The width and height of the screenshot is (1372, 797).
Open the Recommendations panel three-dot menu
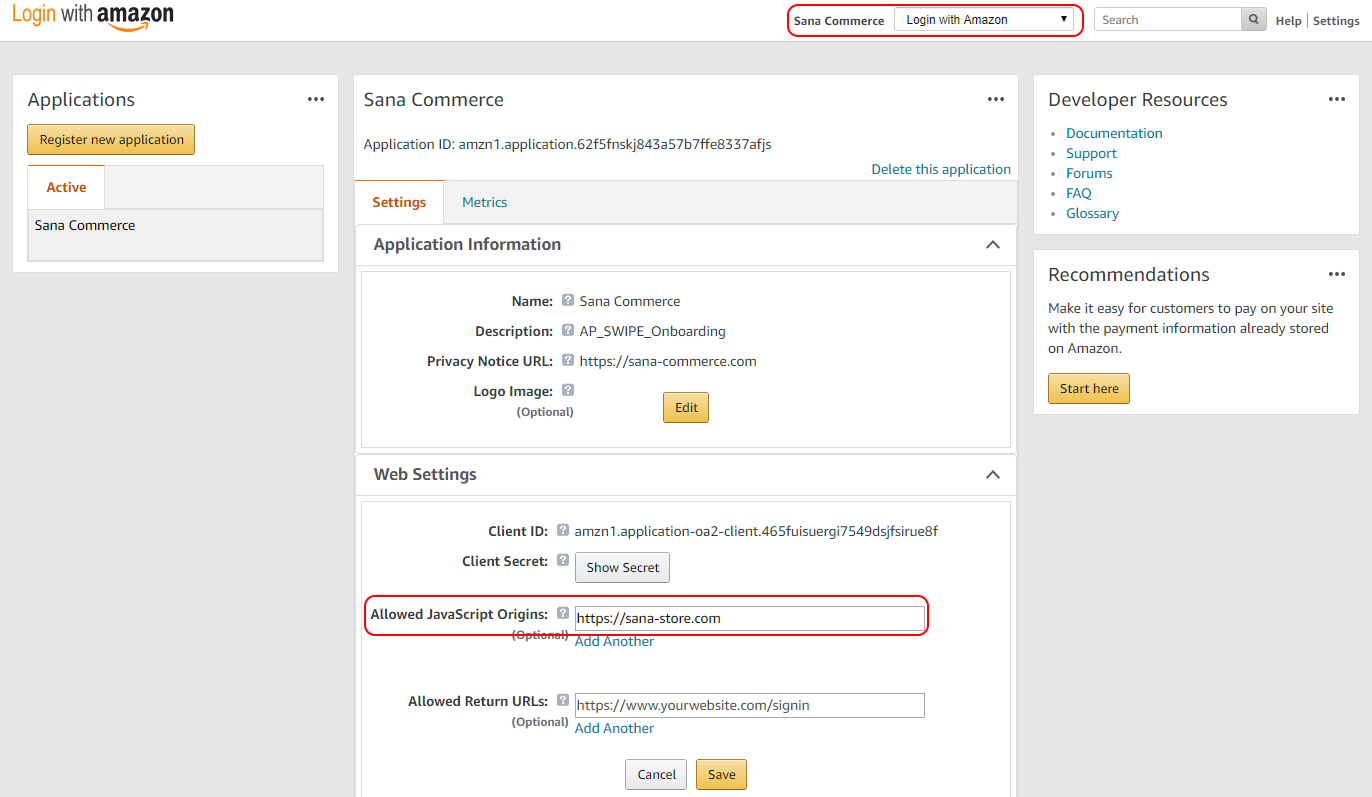[1337, 274]
